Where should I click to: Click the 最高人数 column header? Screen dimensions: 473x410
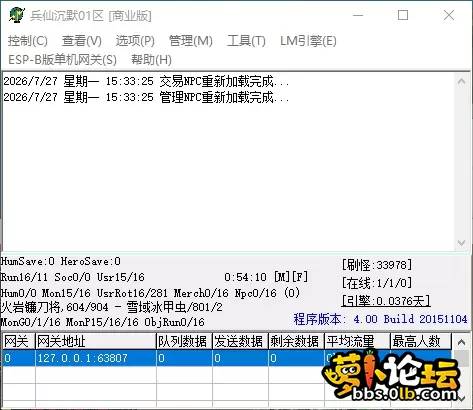pyautogui.click(x=421, y=341)
